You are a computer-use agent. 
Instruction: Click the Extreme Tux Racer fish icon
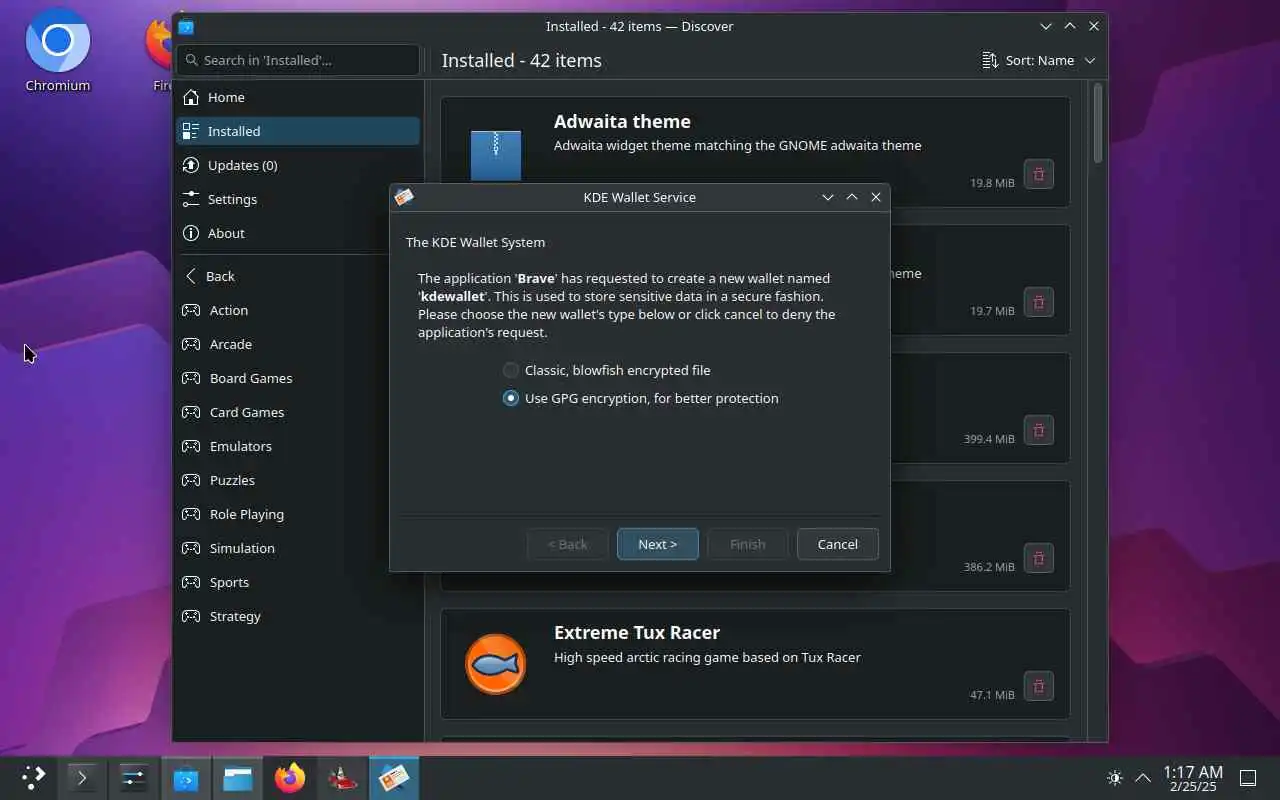(x=496, y=664)
